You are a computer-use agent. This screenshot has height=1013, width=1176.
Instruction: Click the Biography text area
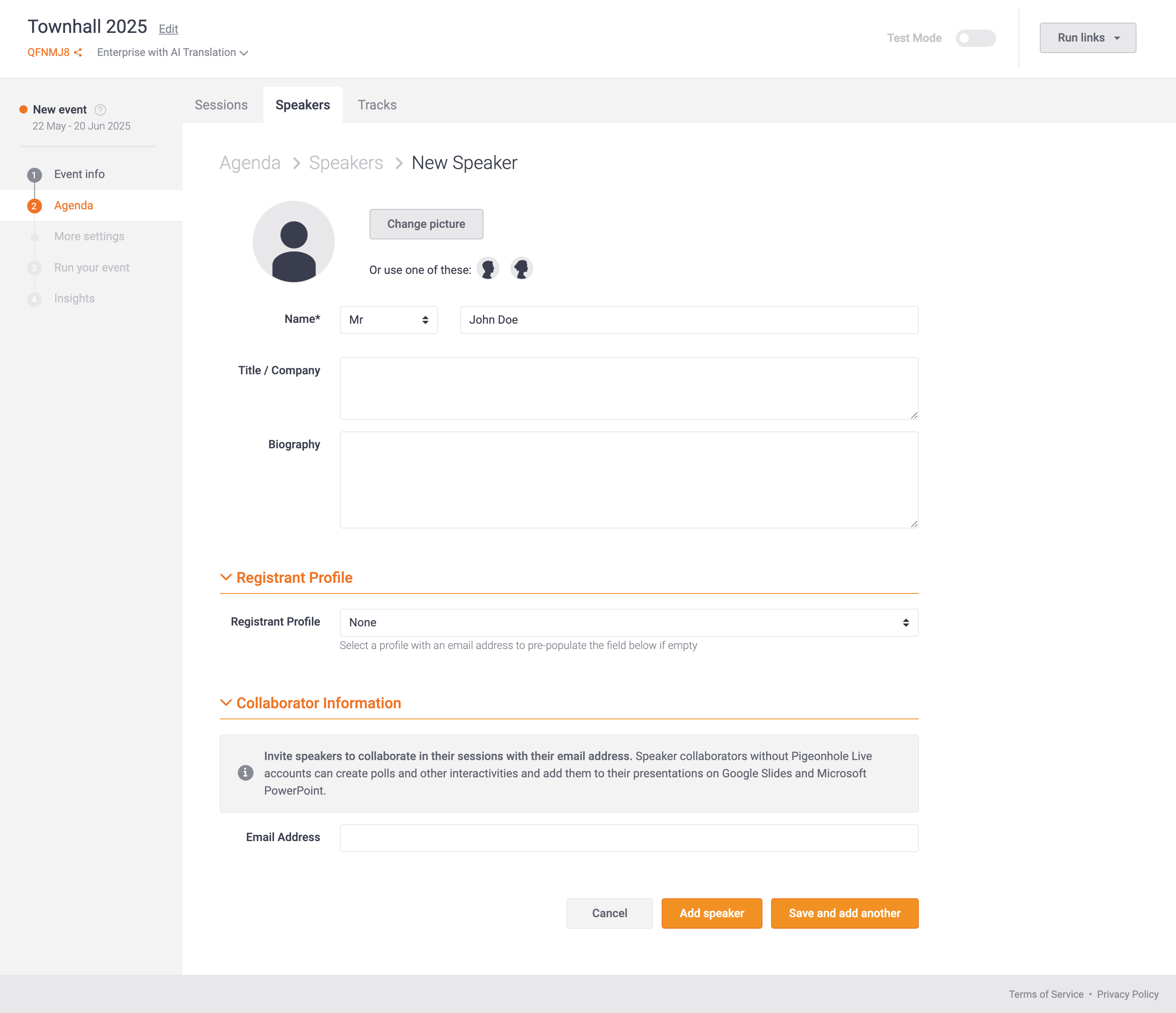(629, 480)
